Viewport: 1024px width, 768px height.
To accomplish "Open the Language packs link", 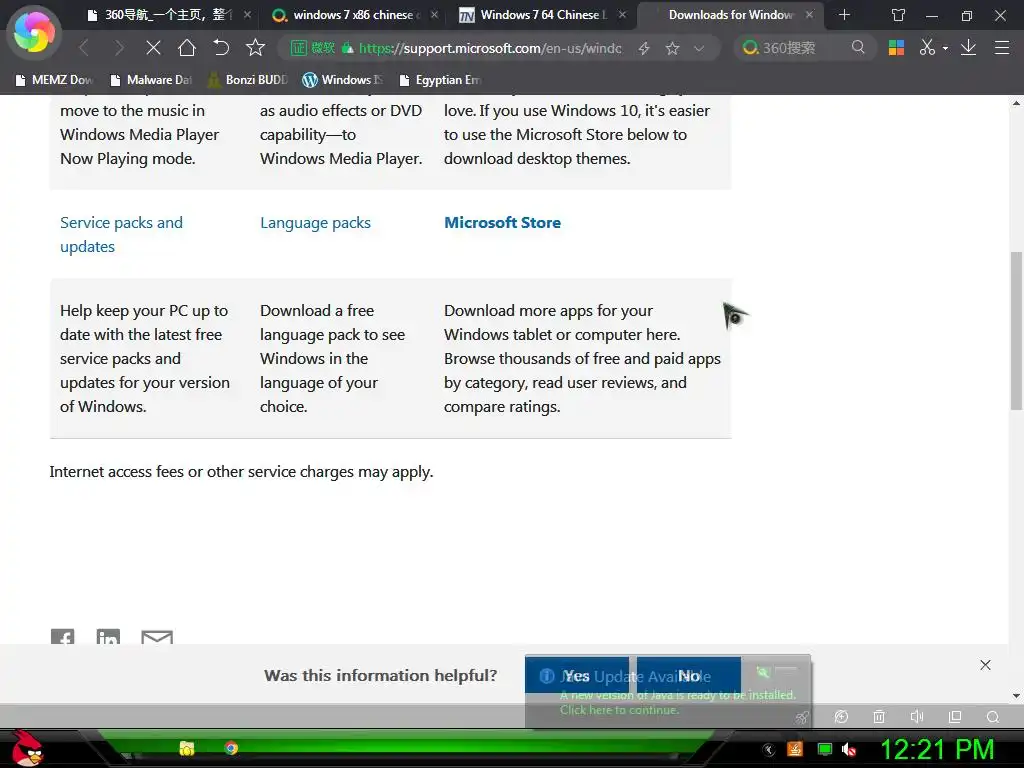I will pos(315,223).
